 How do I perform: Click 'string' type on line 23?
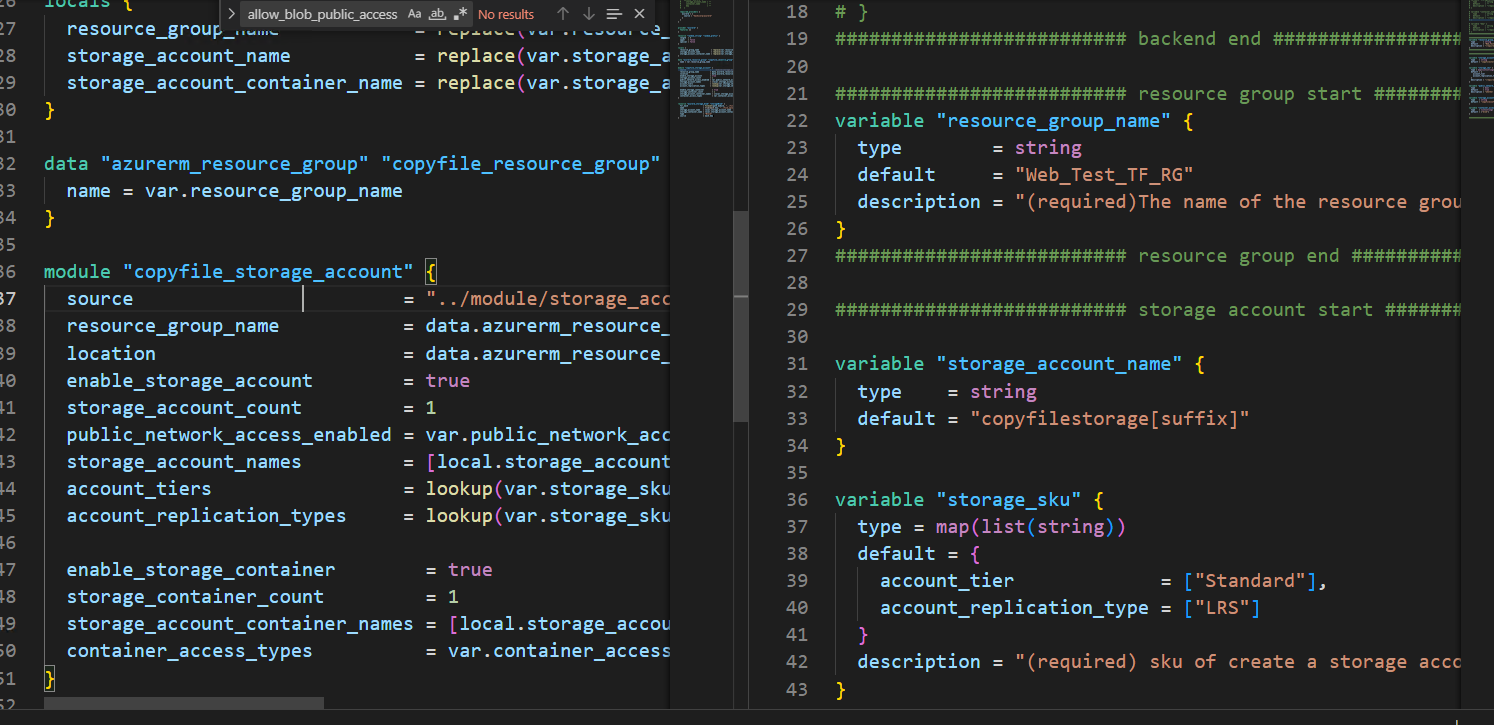click(1048, 147)
